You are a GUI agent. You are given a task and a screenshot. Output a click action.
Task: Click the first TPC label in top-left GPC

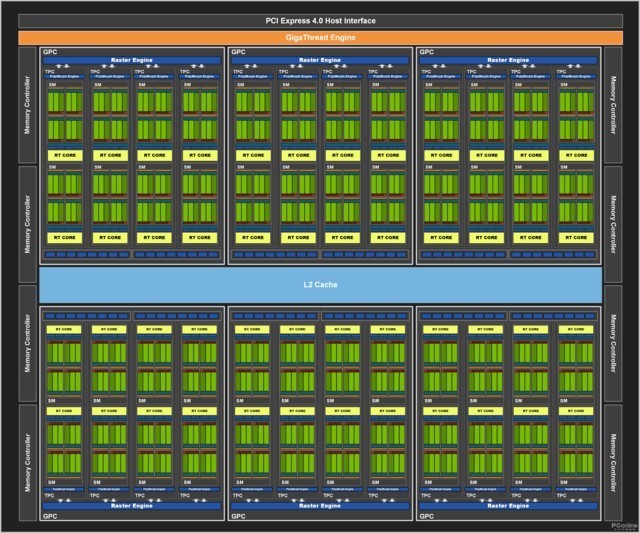click(x=49, y=72)
